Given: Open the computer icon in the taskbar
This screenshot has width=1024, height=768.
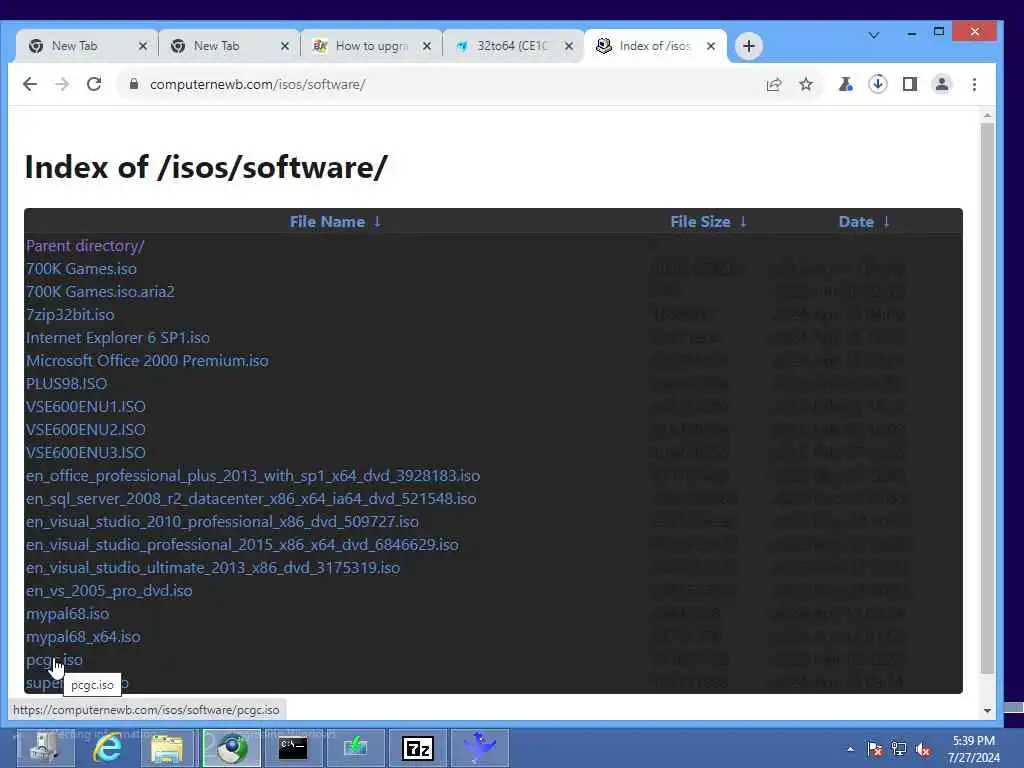Looking at the screenshot, I should tap(46, 748).
